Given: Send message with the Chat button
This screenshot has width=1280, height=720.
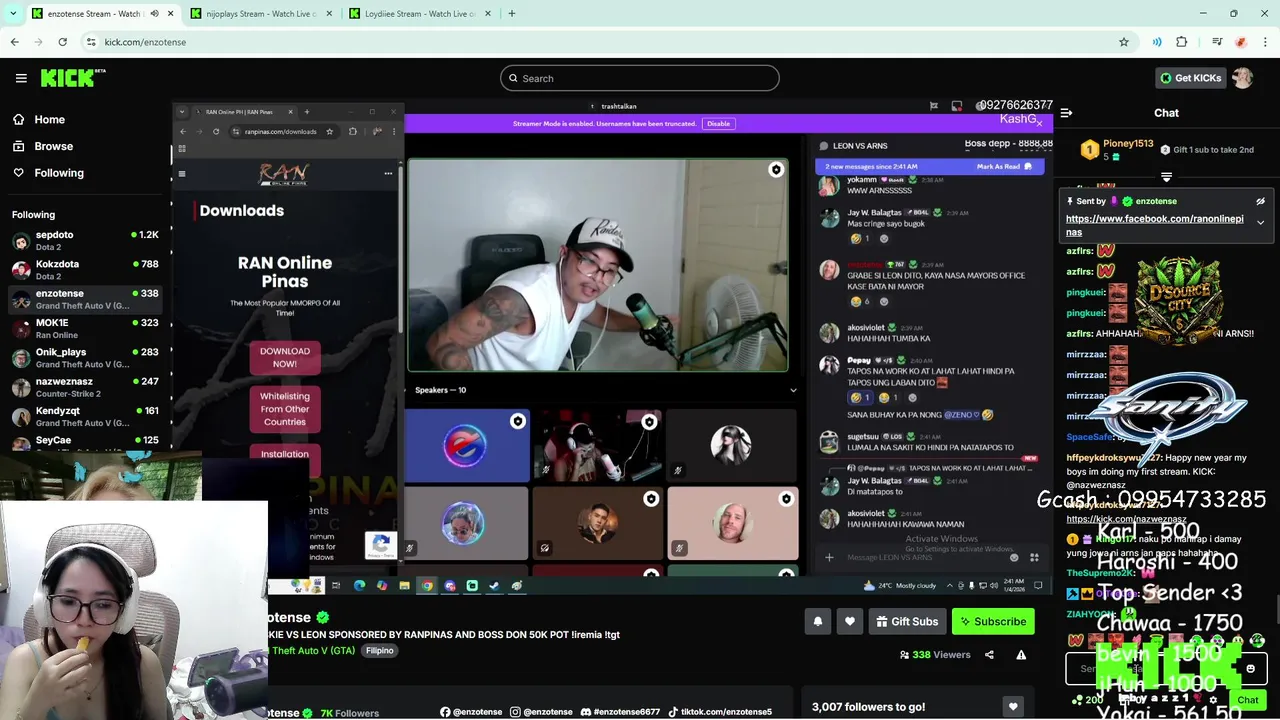Looking at the screenshot, I should click(1247, 700).
